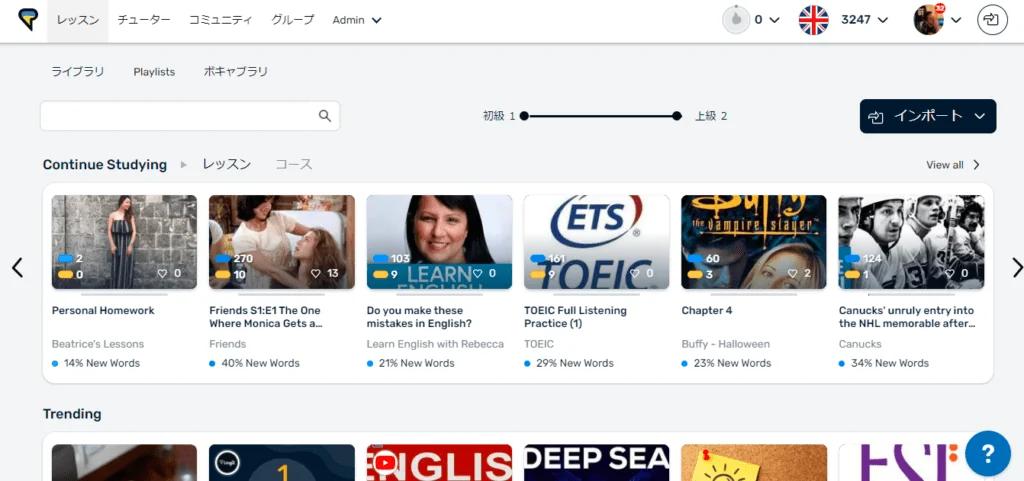This screenshot has height=481, width=1024.
Task: Open the チューター menu item
Action: tap(144, 20)
